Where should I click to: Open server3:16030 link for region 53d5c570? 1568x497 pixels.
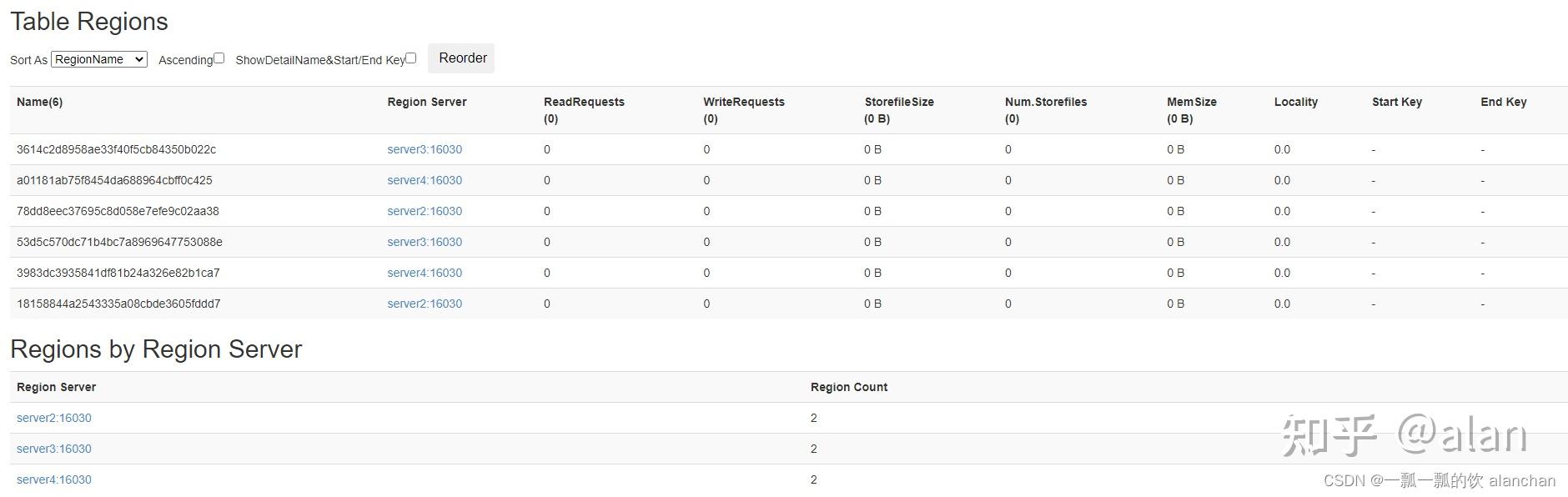coord(425,242)
